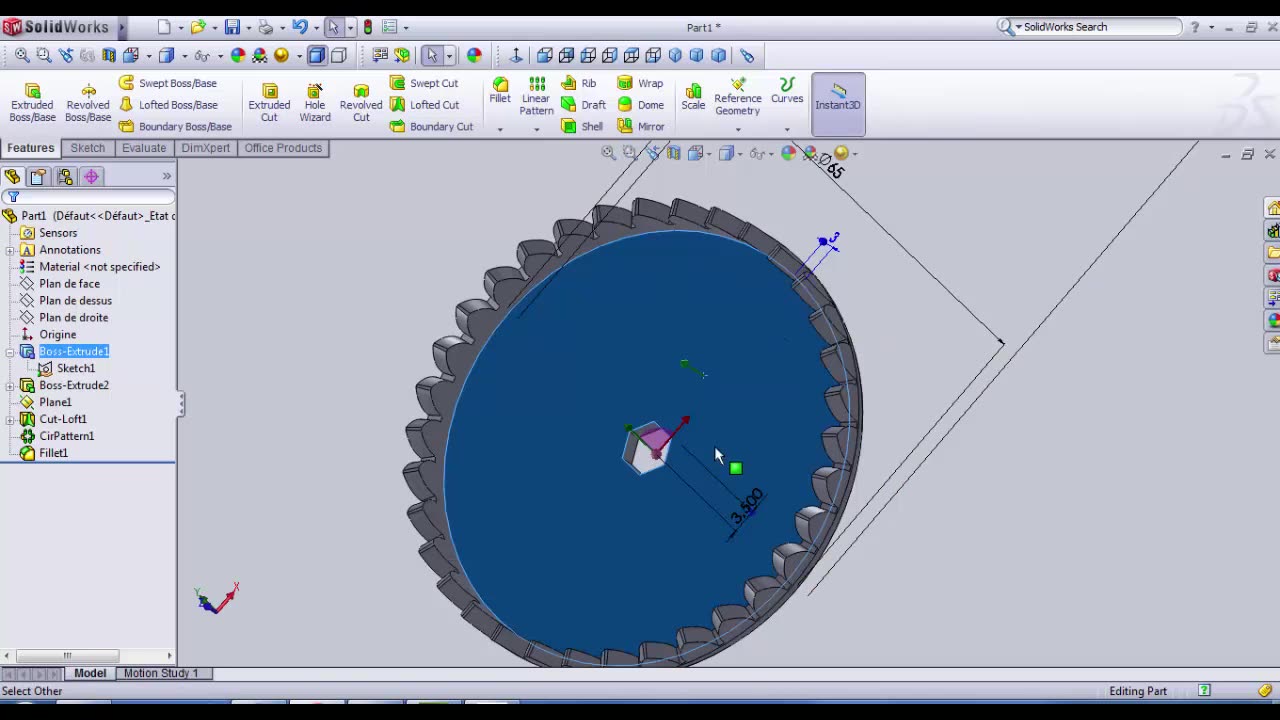The image size is (1280, 720).
Task: Open the Fillet dropdown arrow
Action: [x=500, y=129]
